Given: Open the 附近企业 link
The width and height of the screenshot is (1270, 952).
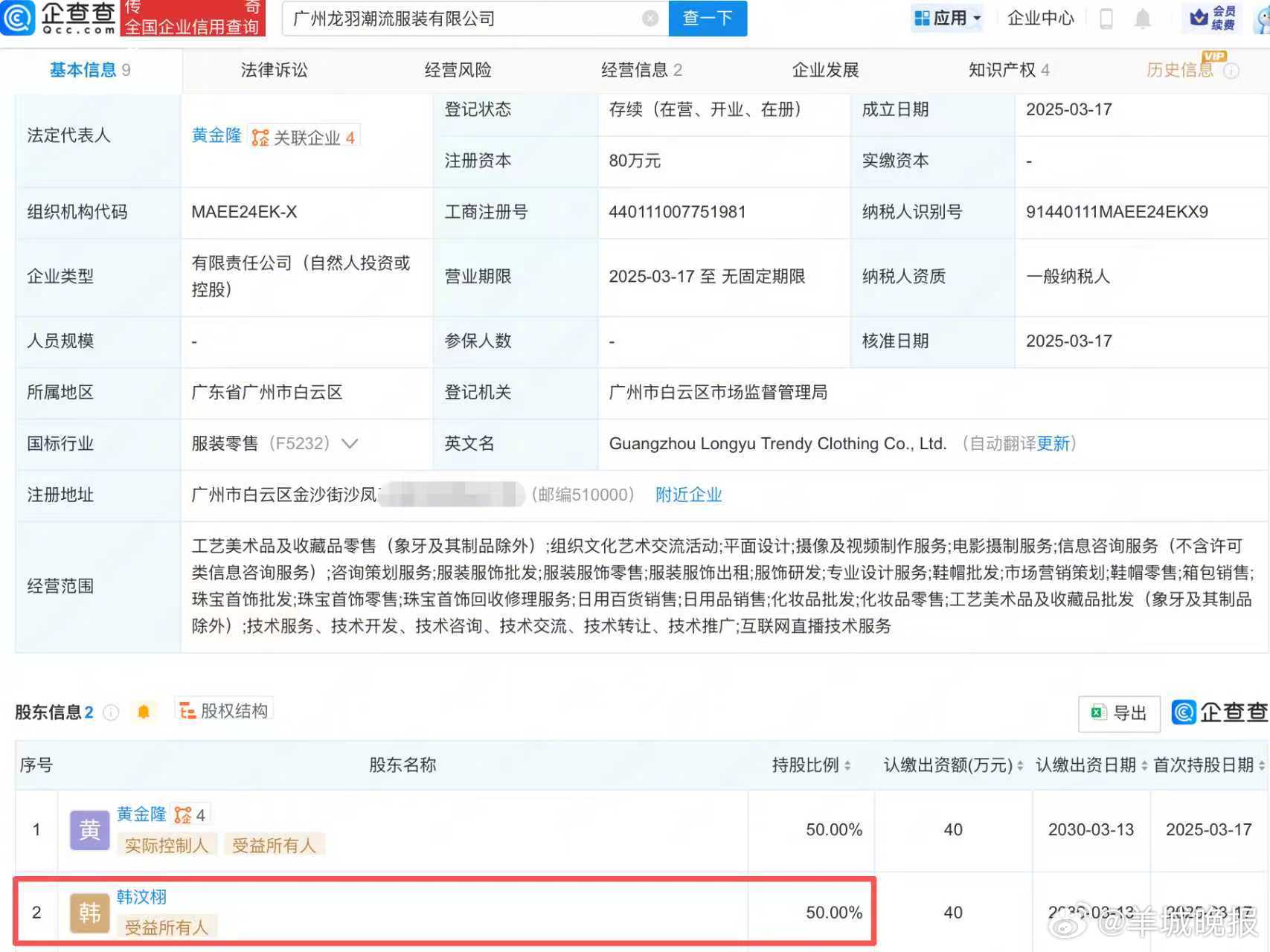Looking at the screenshot, I should point(688,495).
